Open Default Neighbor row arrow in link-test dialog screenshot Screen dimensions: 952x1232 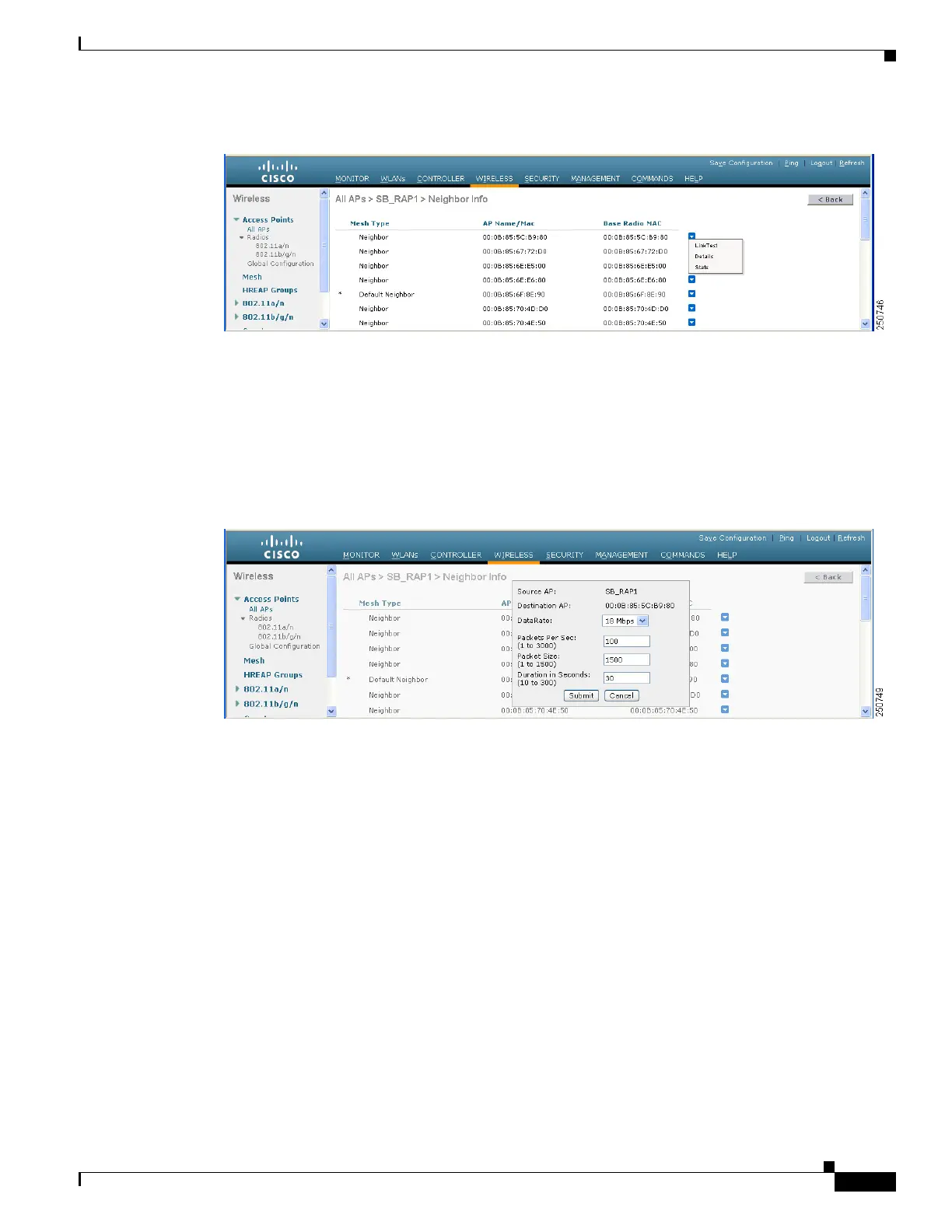(x=725, y=679)
